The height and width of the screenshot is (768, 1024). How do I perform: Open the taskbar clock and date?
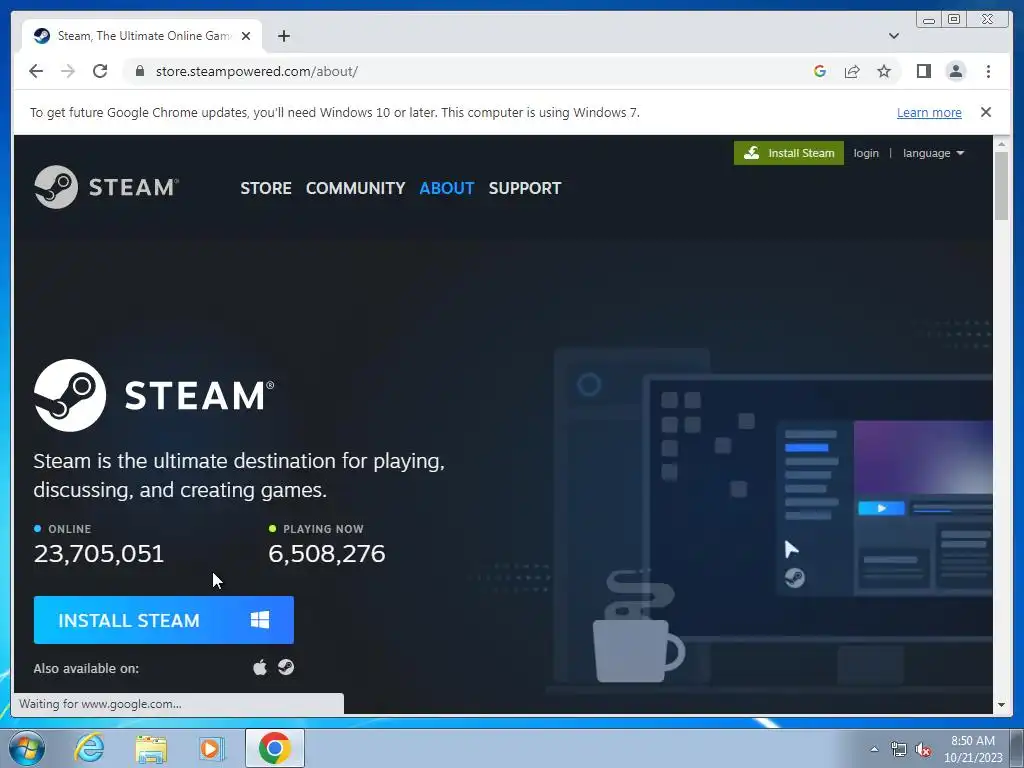973,749
